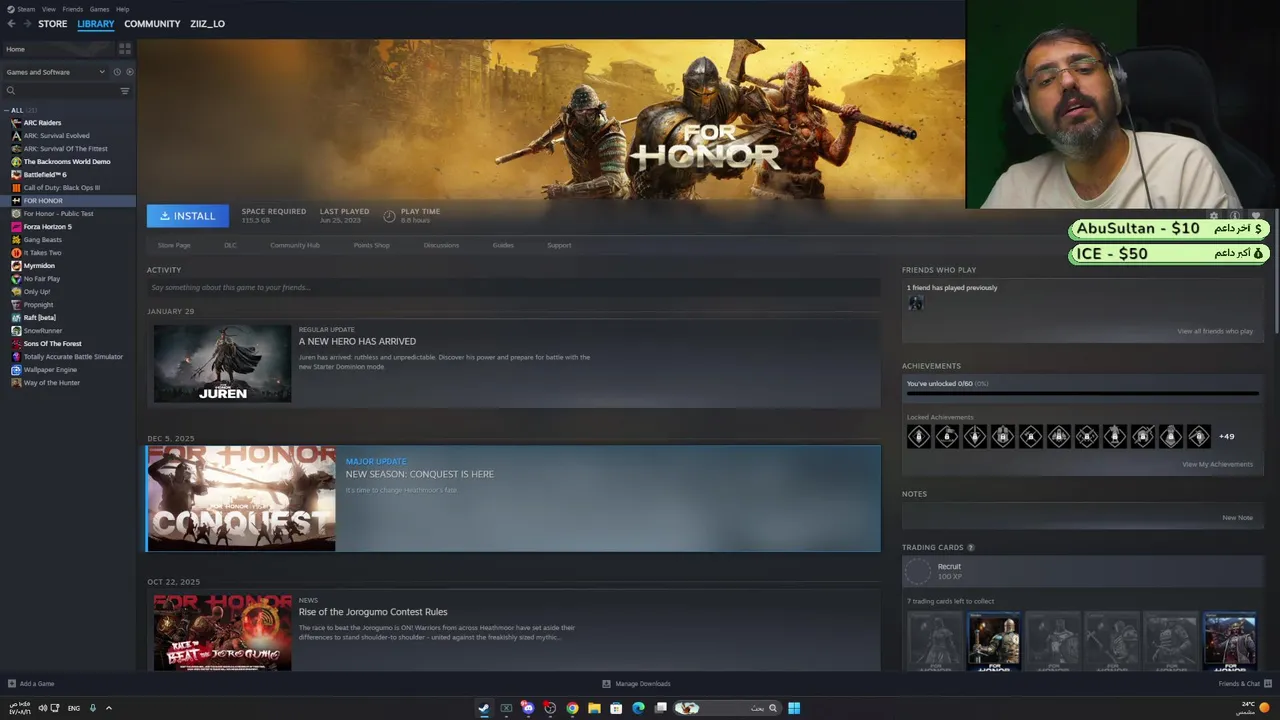Open the Games and Software dropdown
The image size is (1280, 720).
(x=55, y=72)
